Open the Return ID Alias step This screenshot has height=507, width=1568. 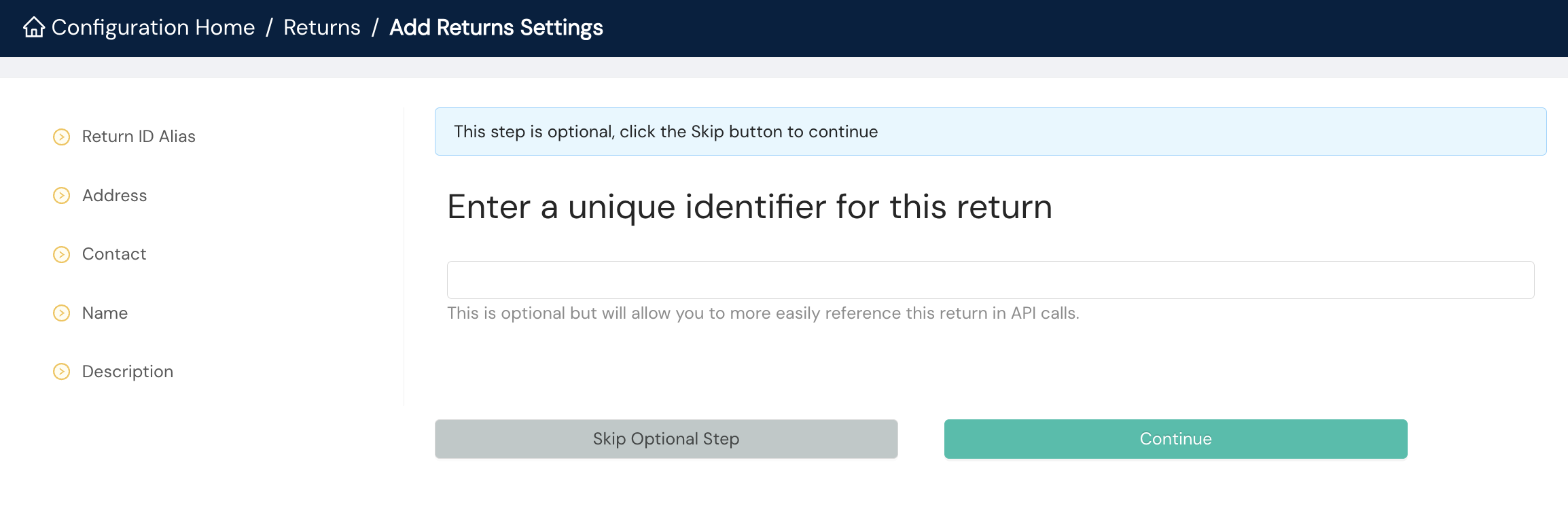point(139,137)
